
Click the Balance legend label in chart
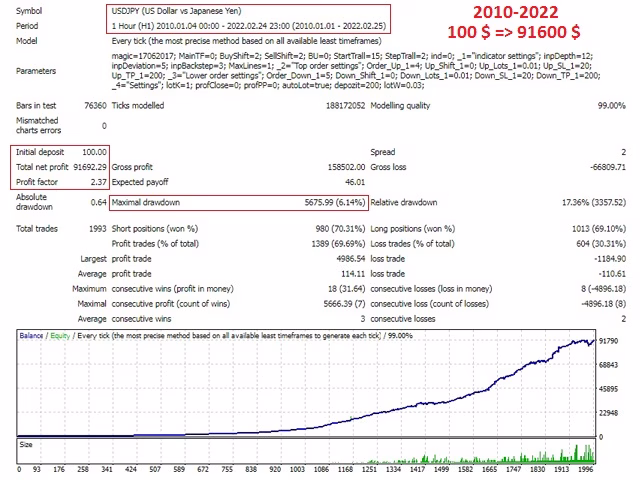[31, 336]
